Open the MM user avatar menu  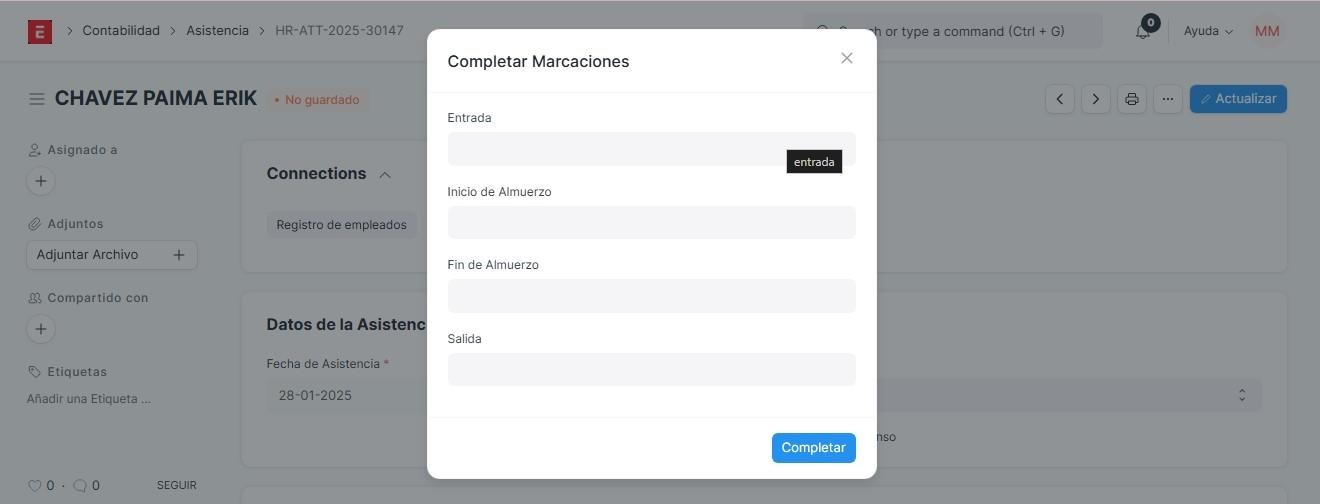point(1266,31)
